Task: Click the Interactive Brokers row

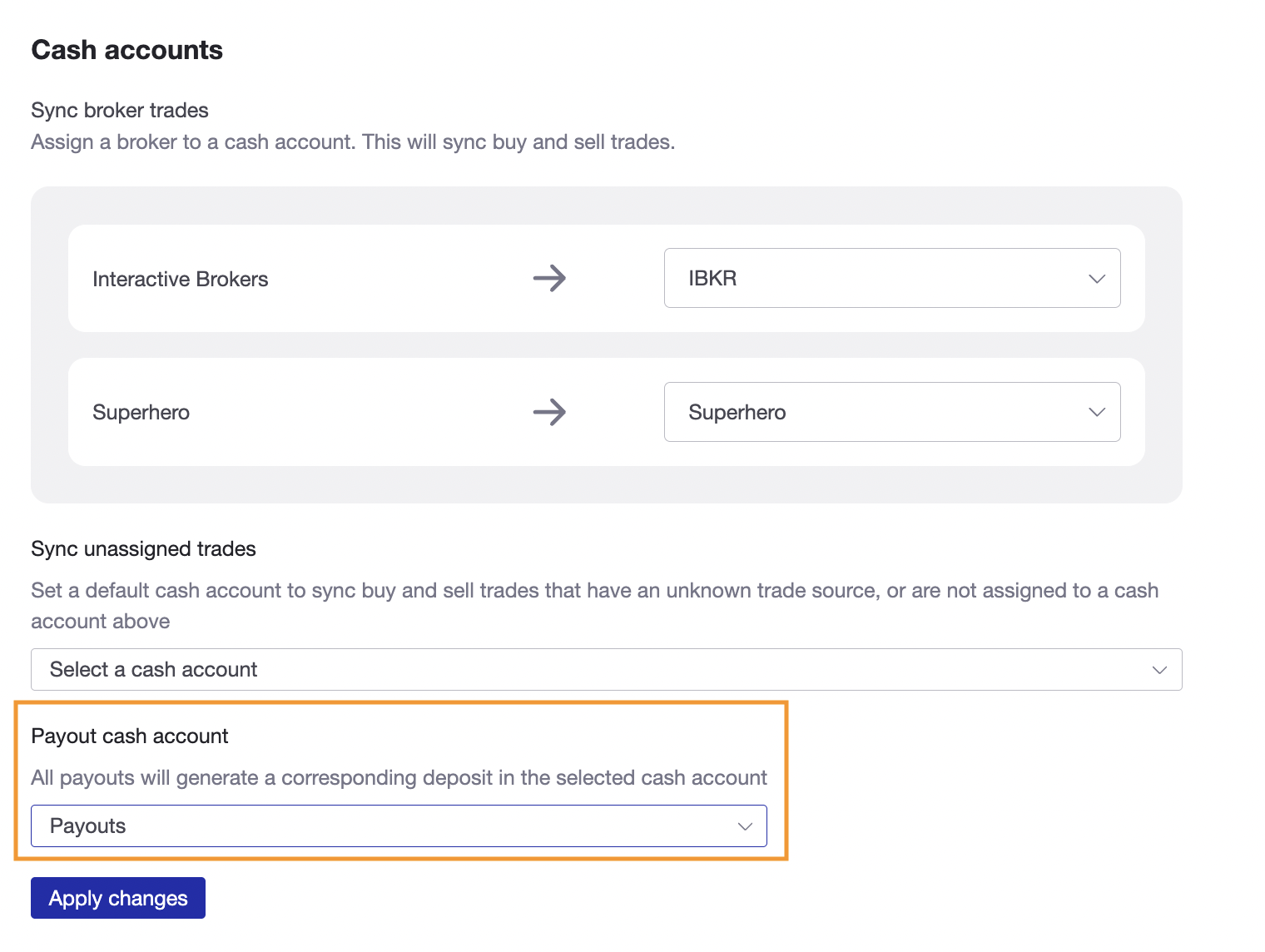Action: tap(181, 279)
